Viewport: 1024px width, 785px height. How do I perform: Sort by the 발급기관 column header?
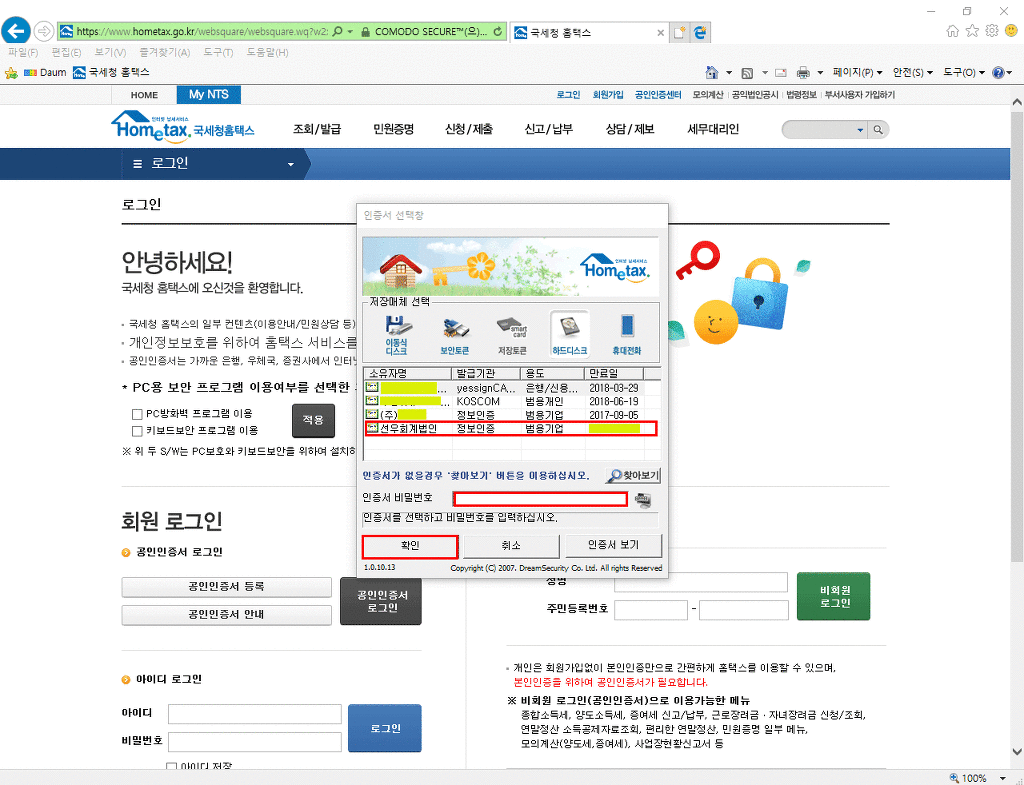coord(486,374)
